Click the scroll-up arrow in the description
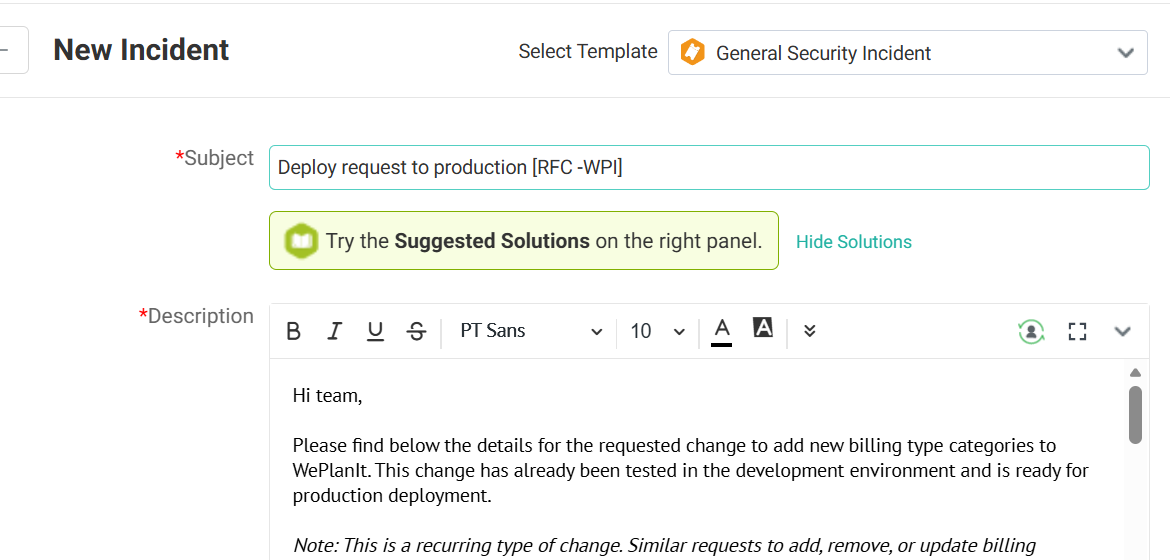Image resolution: width=1170 pixels, height=560 pixels. tap(1135, 373)
